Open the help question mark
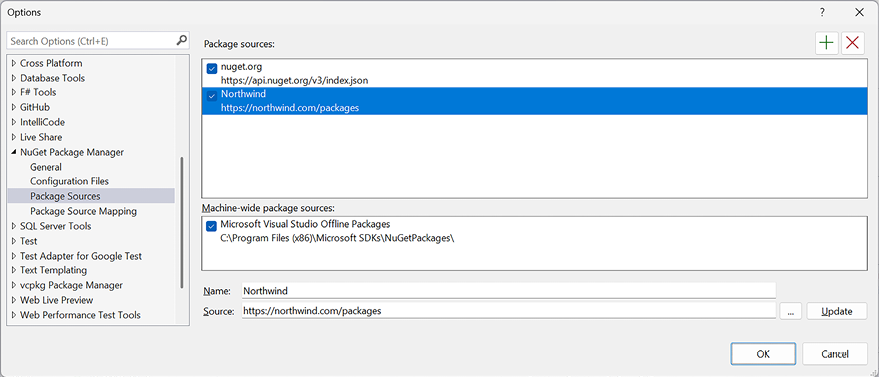This screenshot has width=879, height=377. (x=822, y=12)
